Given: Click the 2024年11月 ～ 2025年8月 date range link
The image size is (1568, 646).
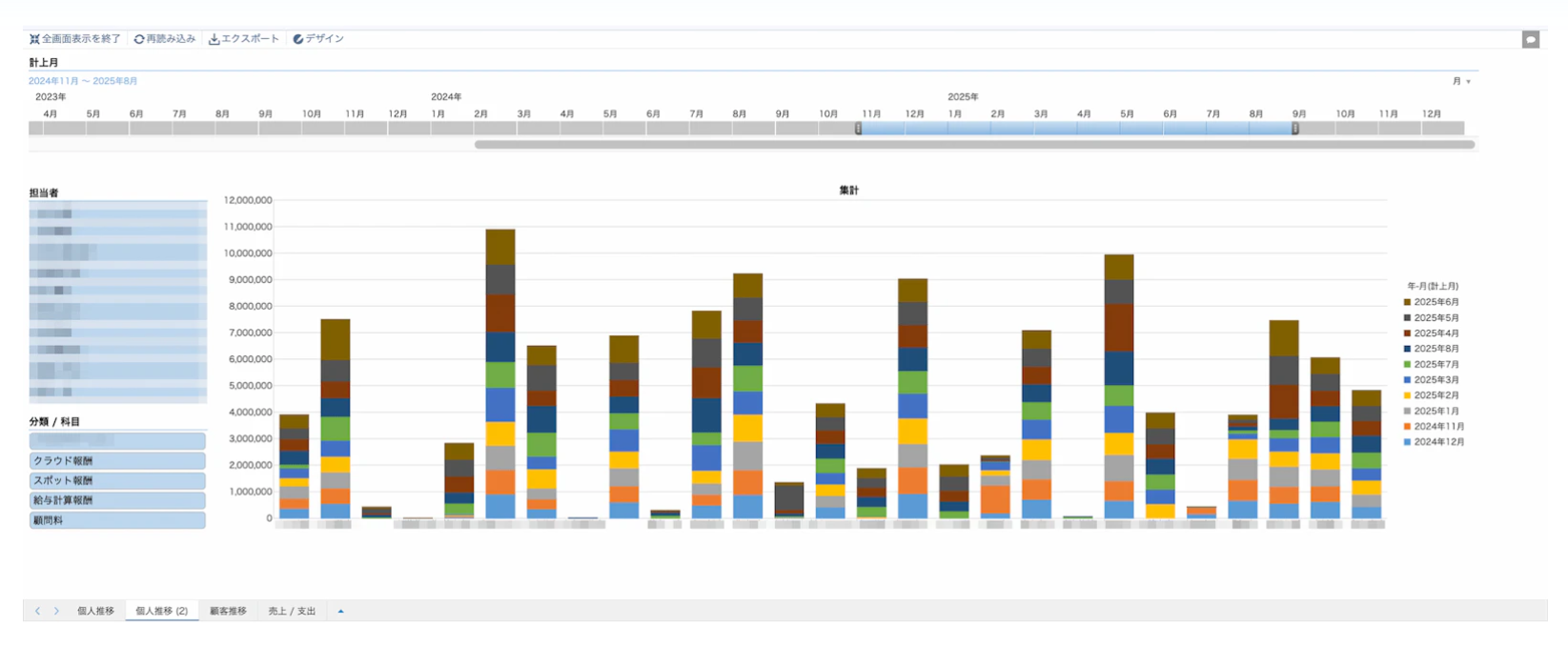Looking at the screenshot, I should click(x=83, y=81).
